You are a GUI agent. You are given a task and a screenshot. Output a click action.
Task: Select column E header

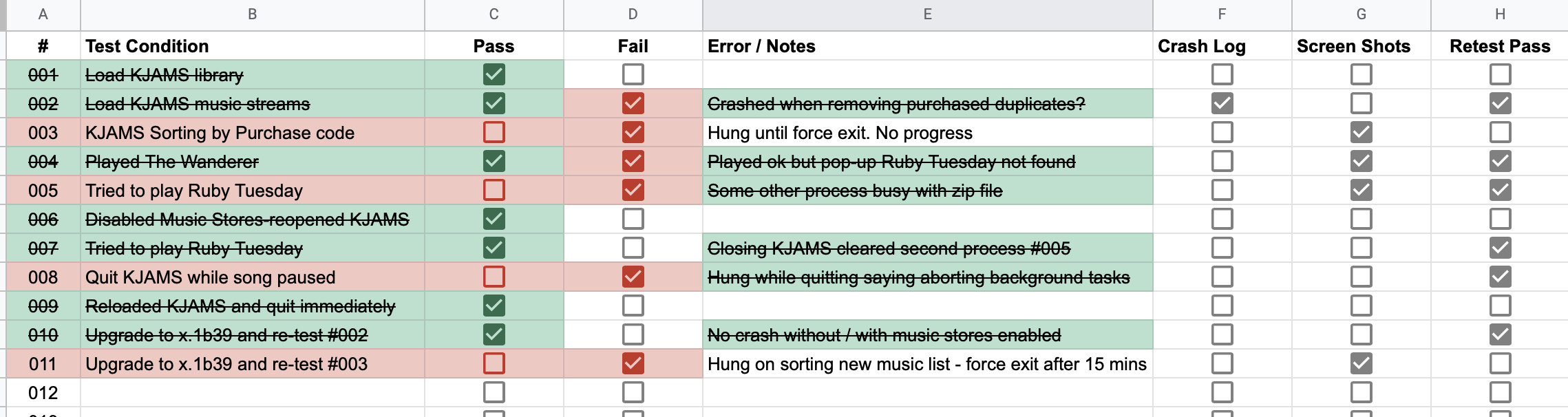point(927,14)
